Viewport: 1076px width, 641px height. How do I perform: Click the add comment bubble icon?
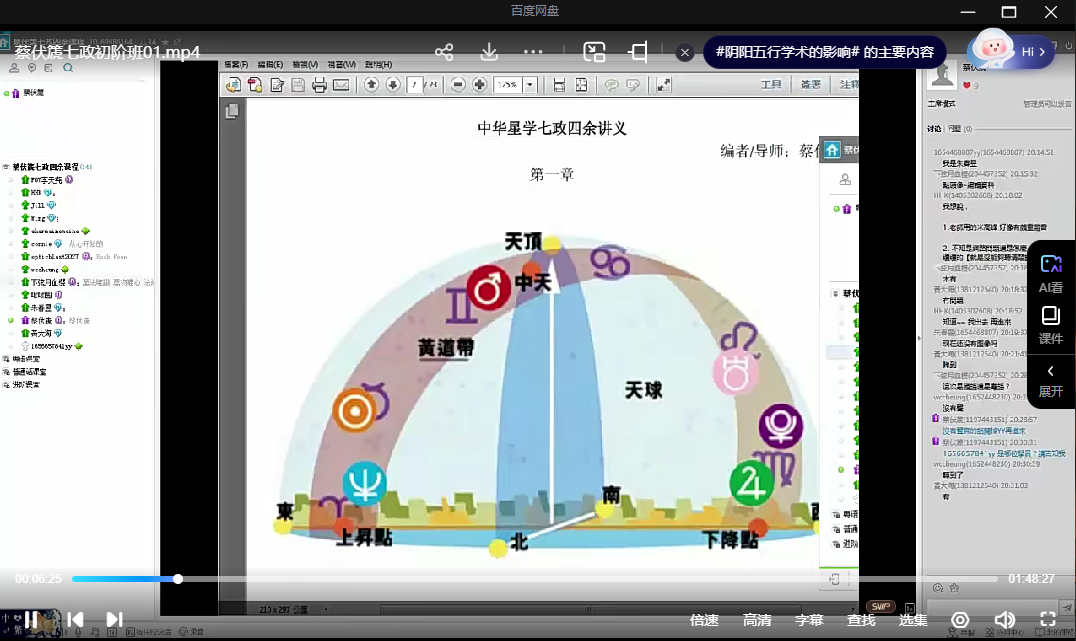click(611, 85)
